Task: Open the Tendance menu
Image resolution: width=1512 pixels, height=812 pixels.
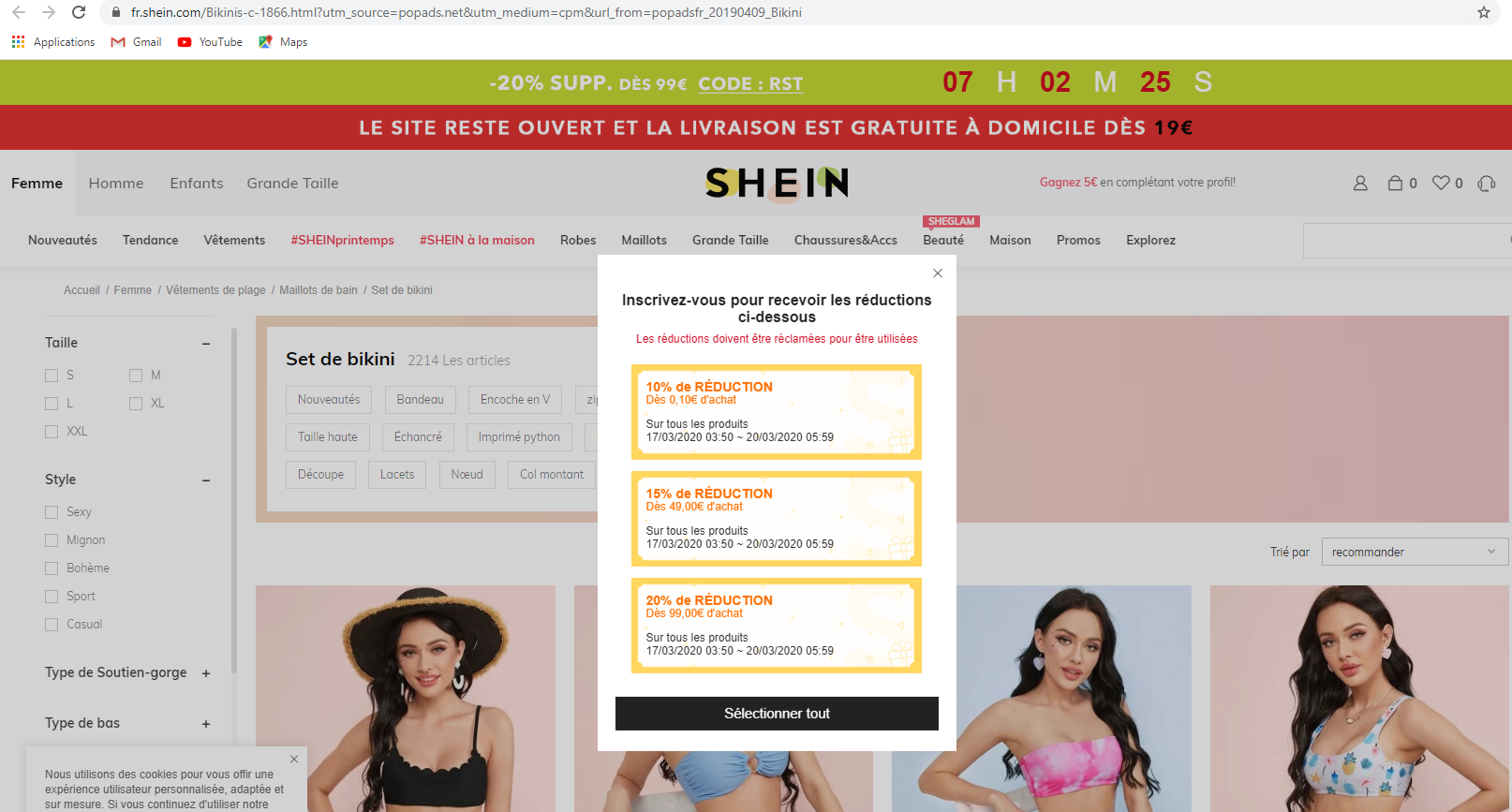Action: (x=150, y=241)
